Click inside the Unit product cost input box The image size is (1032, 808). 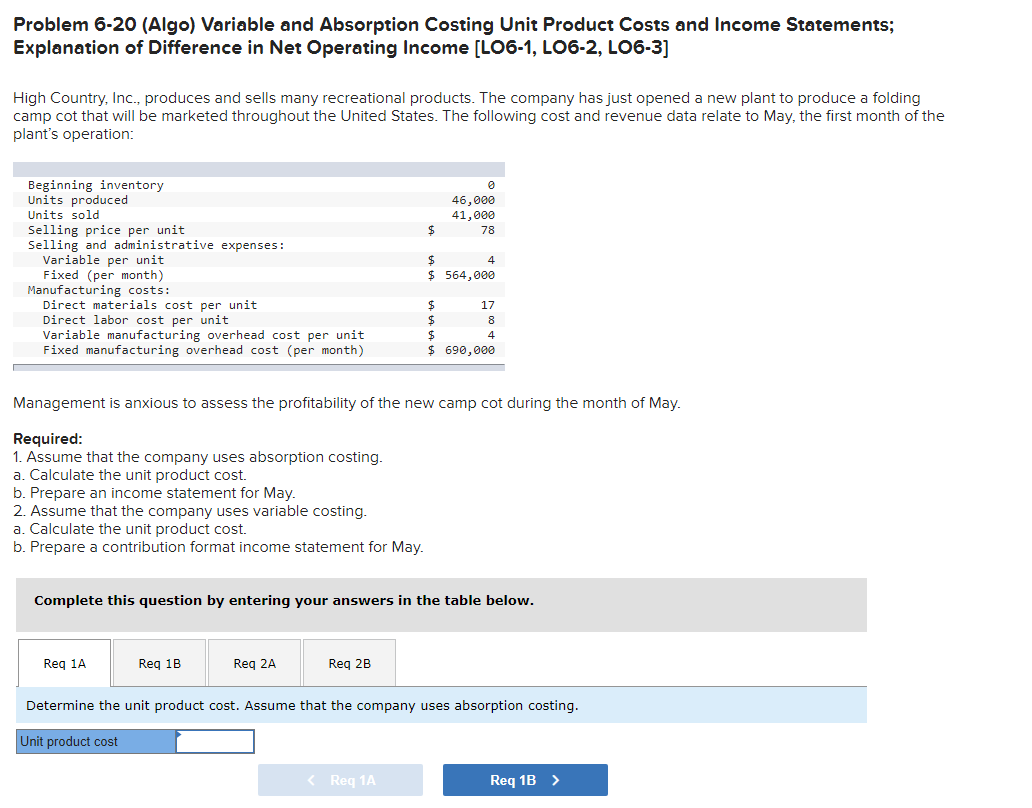click(215, 741)
